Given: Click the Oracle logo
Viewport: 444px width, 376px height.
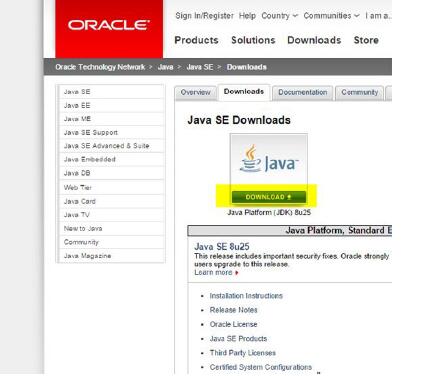Looking at the screenshot, I should pos(109,25).
